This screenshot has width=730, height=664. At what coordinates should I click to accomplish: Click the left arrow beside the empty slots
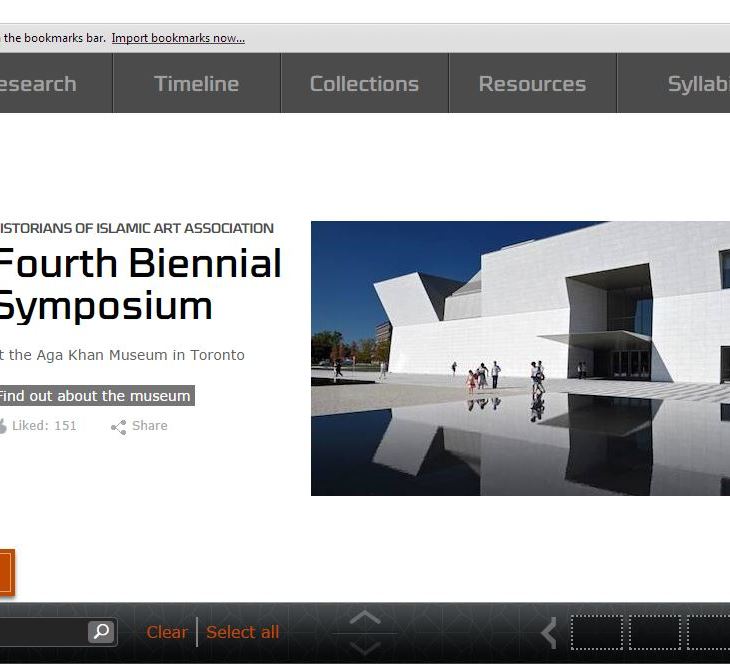point(548,632)
